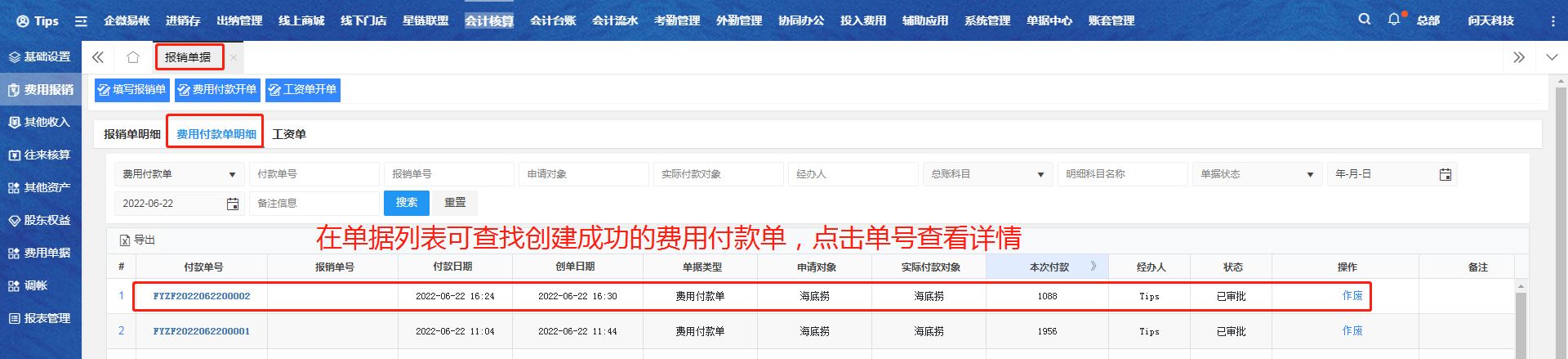The image size is (1568, 359).
Task: Click the page vertical scrollbar
Action: [1561, 221]
